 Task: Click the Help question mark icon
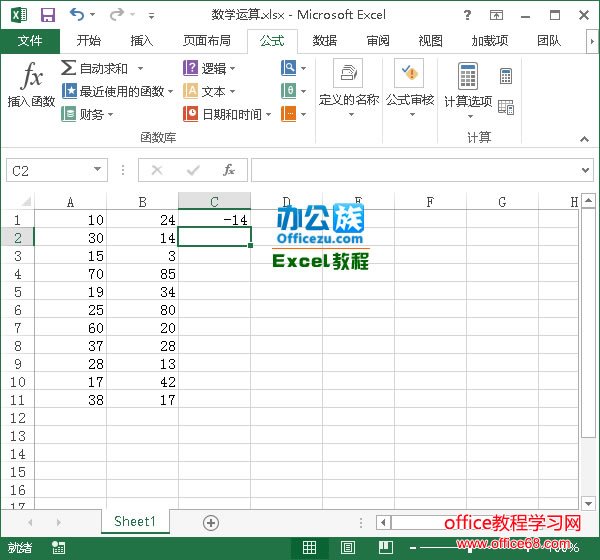[467, 15]
